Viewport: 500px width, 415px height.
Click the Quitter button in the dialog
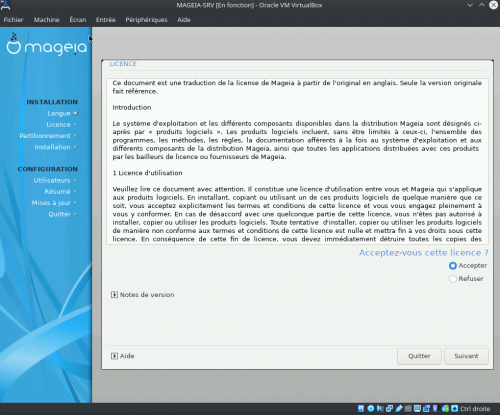(x=419, y=356)
